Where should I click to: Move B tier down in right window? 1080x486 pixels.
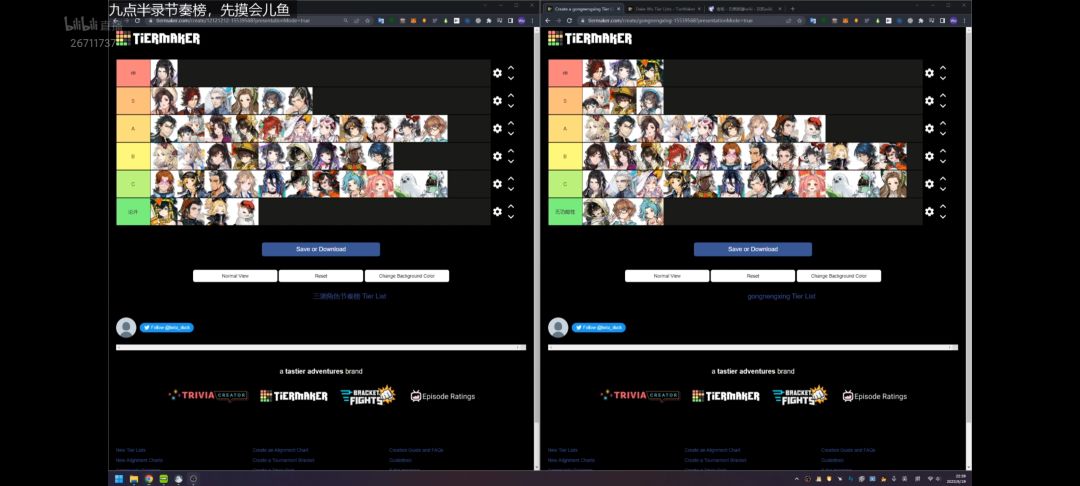pos(943,161)
